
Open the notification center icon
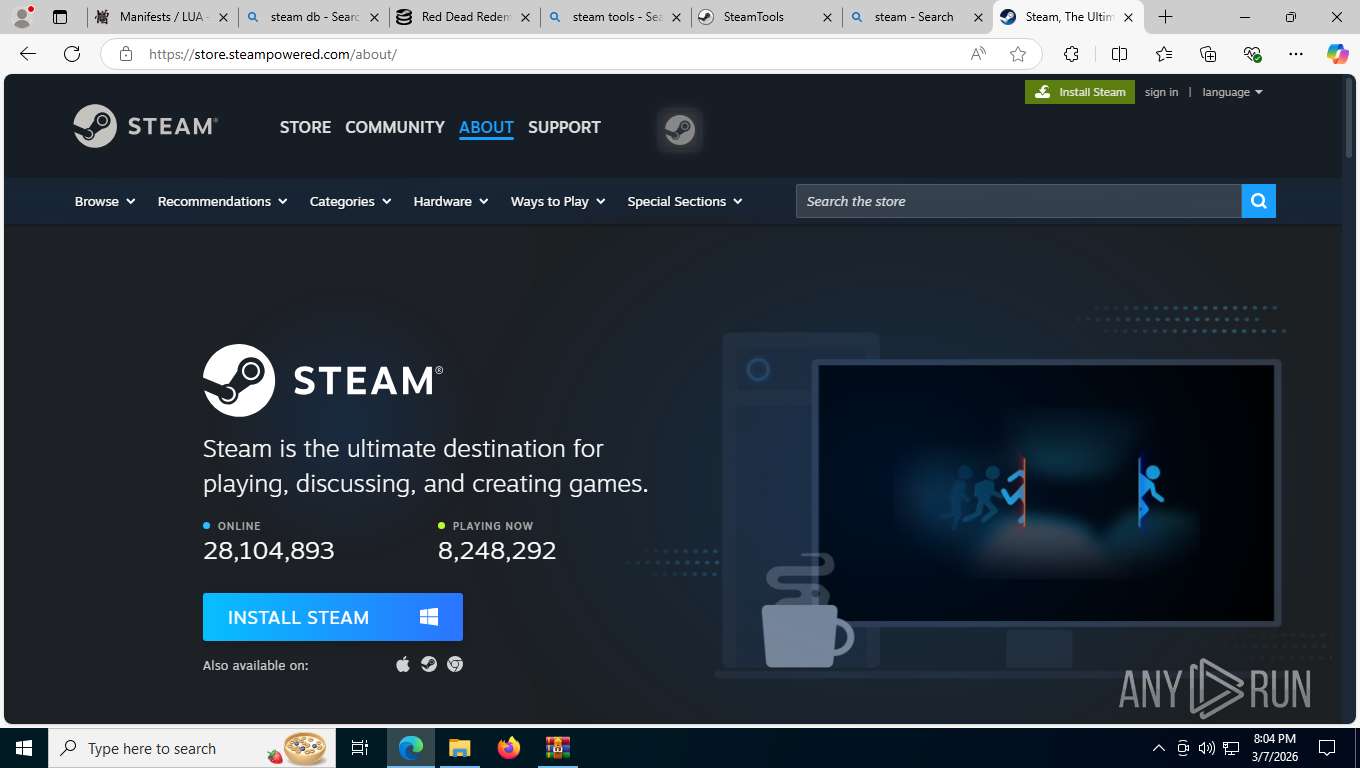(x=1327, y=748)
